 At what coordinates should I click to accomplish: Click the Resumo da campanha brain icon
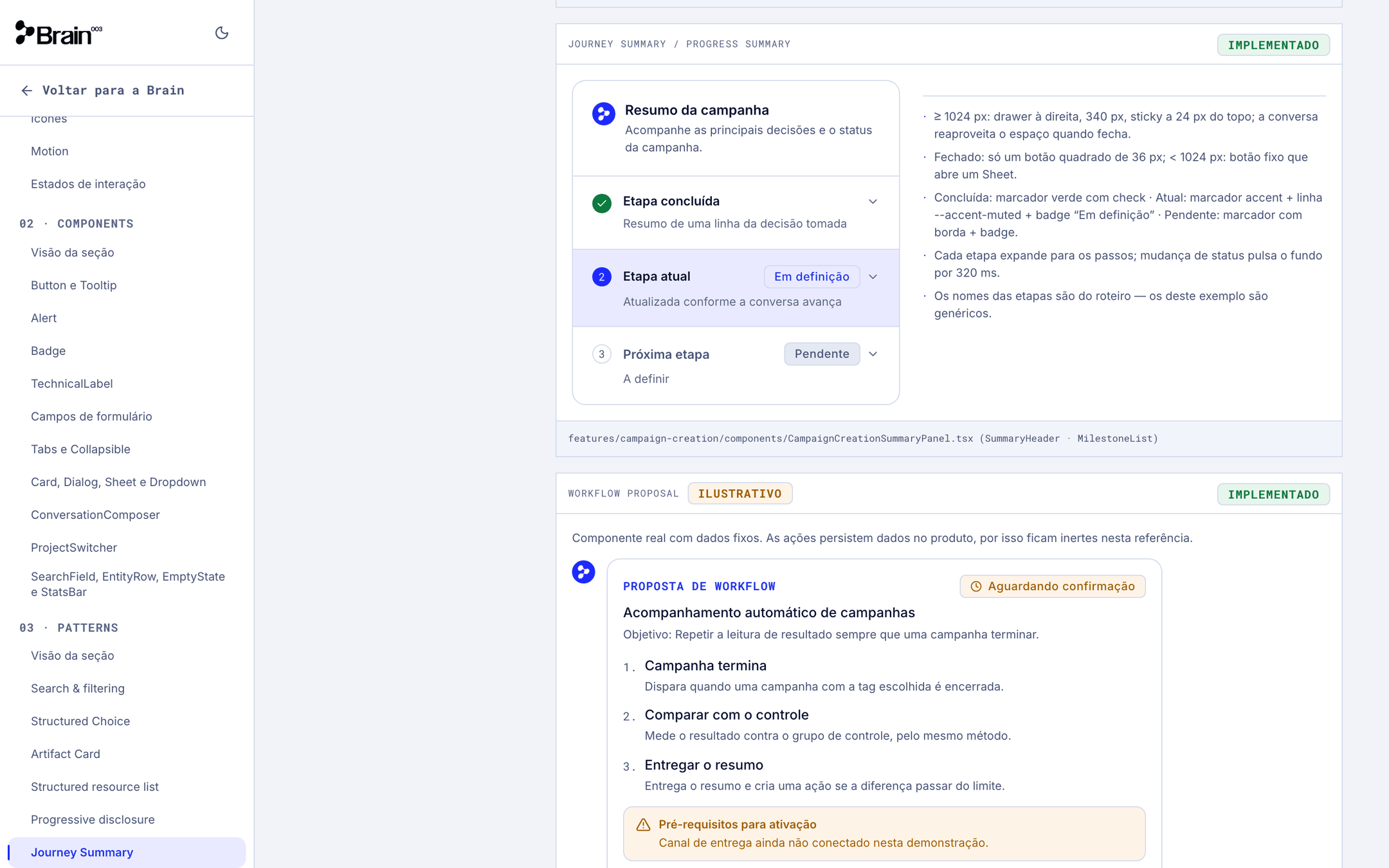(603, 114)
